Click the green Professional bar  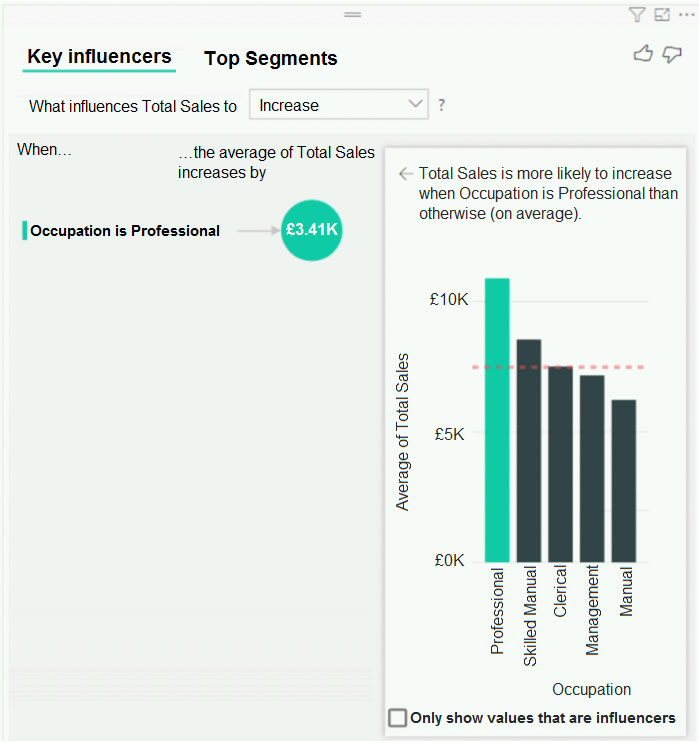[x=497, y=420]
